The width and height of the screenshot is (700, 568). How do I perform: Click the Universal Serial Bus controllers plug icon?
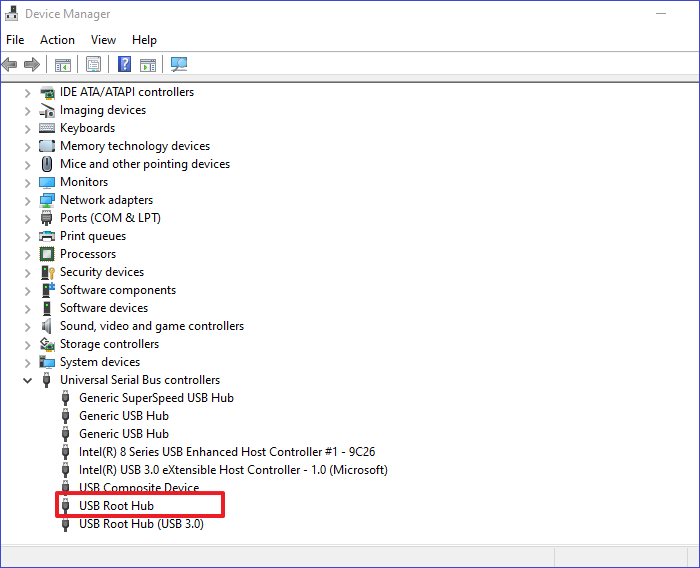[x=46, y=380]
